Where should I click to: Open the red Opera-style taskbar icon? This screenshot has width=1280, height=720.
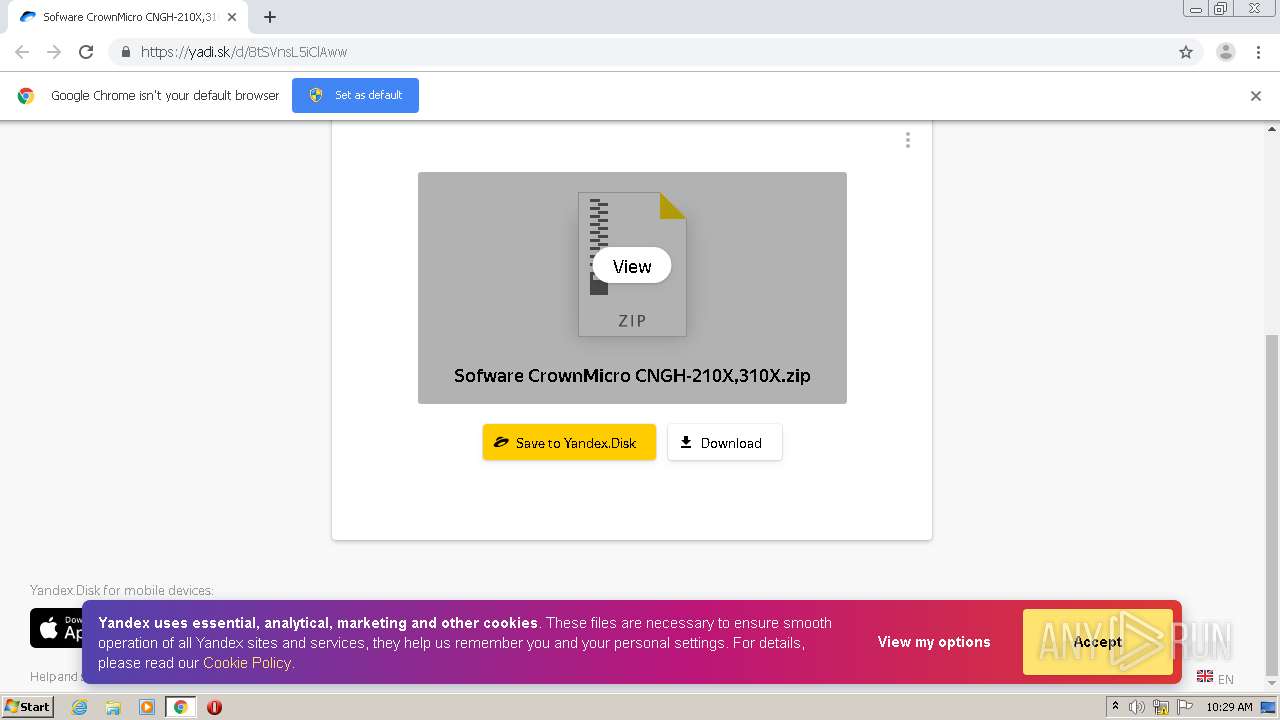coord(214,707)
